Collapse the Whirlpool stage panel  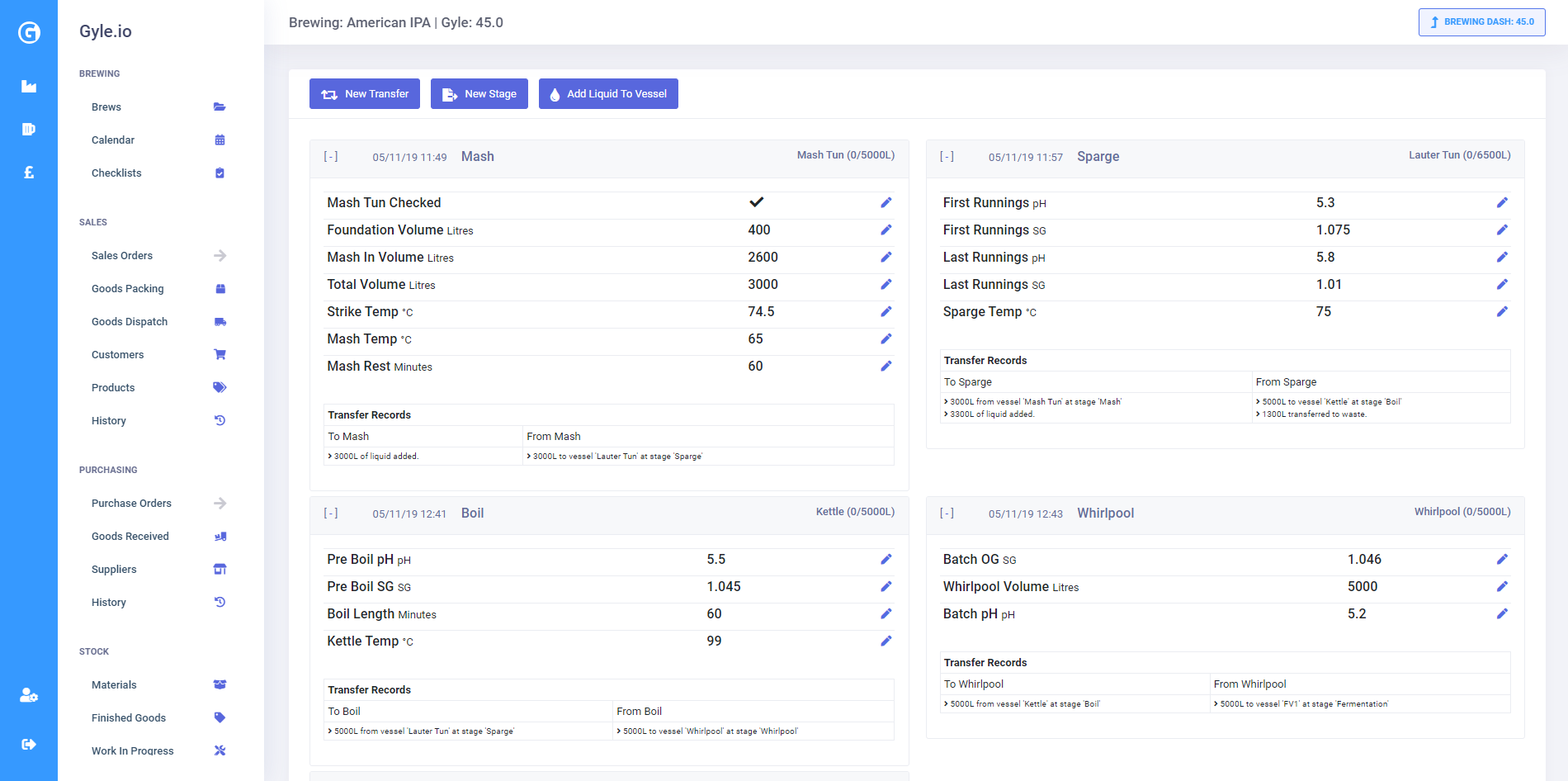947,513
